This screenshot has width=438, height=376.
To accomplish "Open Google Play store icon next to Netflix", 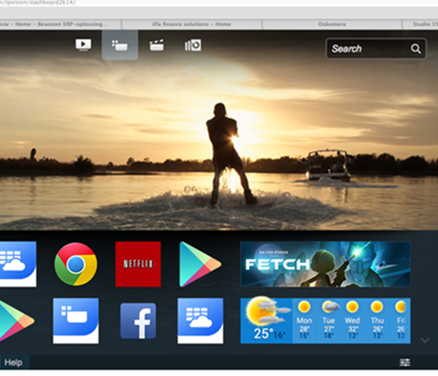I will coord(200,264).
